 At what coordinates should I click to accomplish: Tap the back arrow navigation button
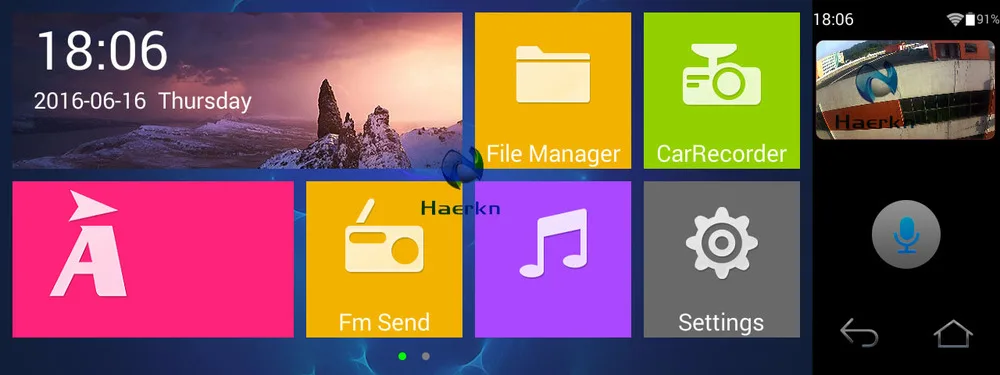(859, 334)
